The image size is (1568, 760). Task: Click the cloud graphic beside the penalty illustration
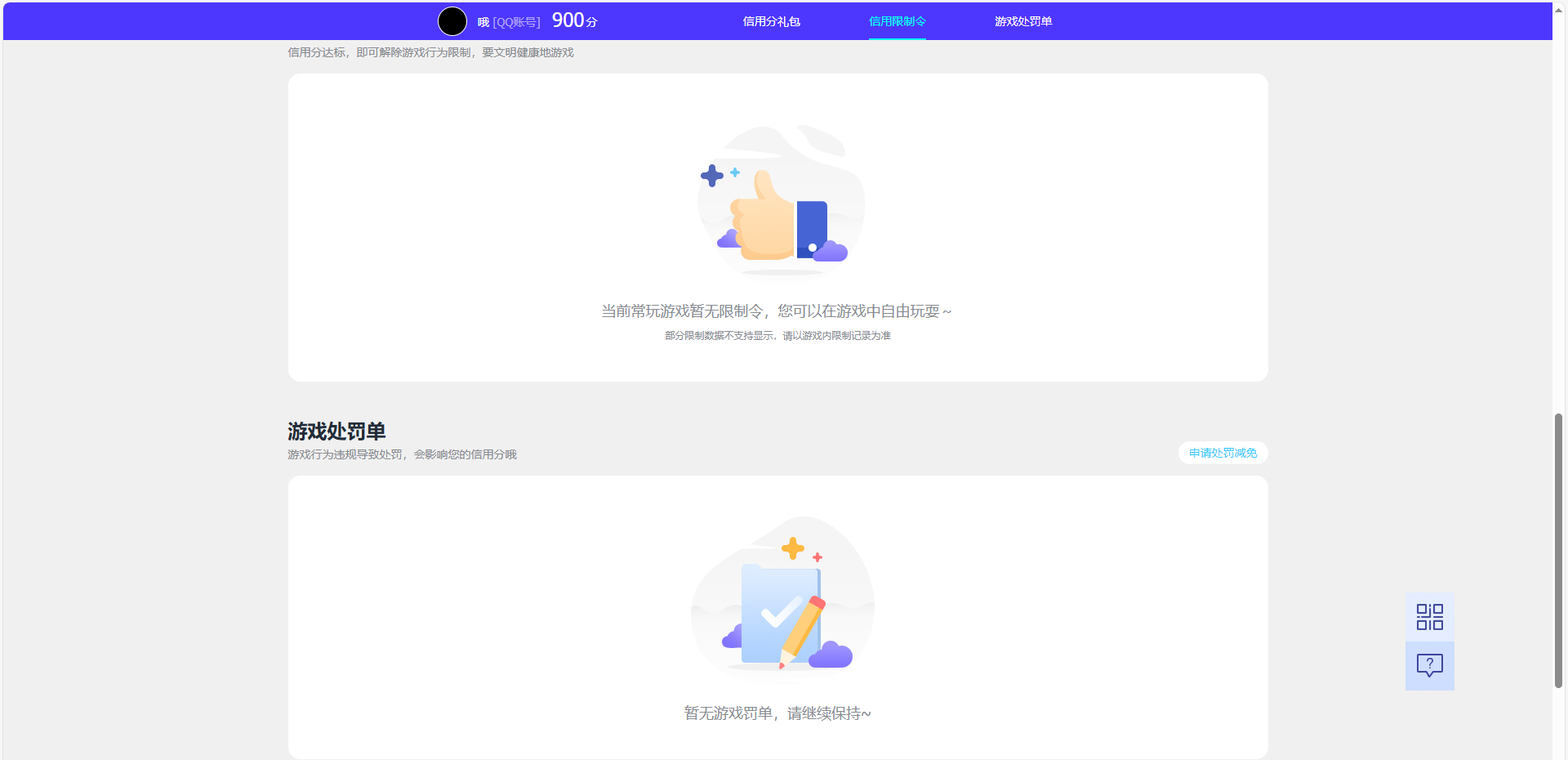[831, 654]
